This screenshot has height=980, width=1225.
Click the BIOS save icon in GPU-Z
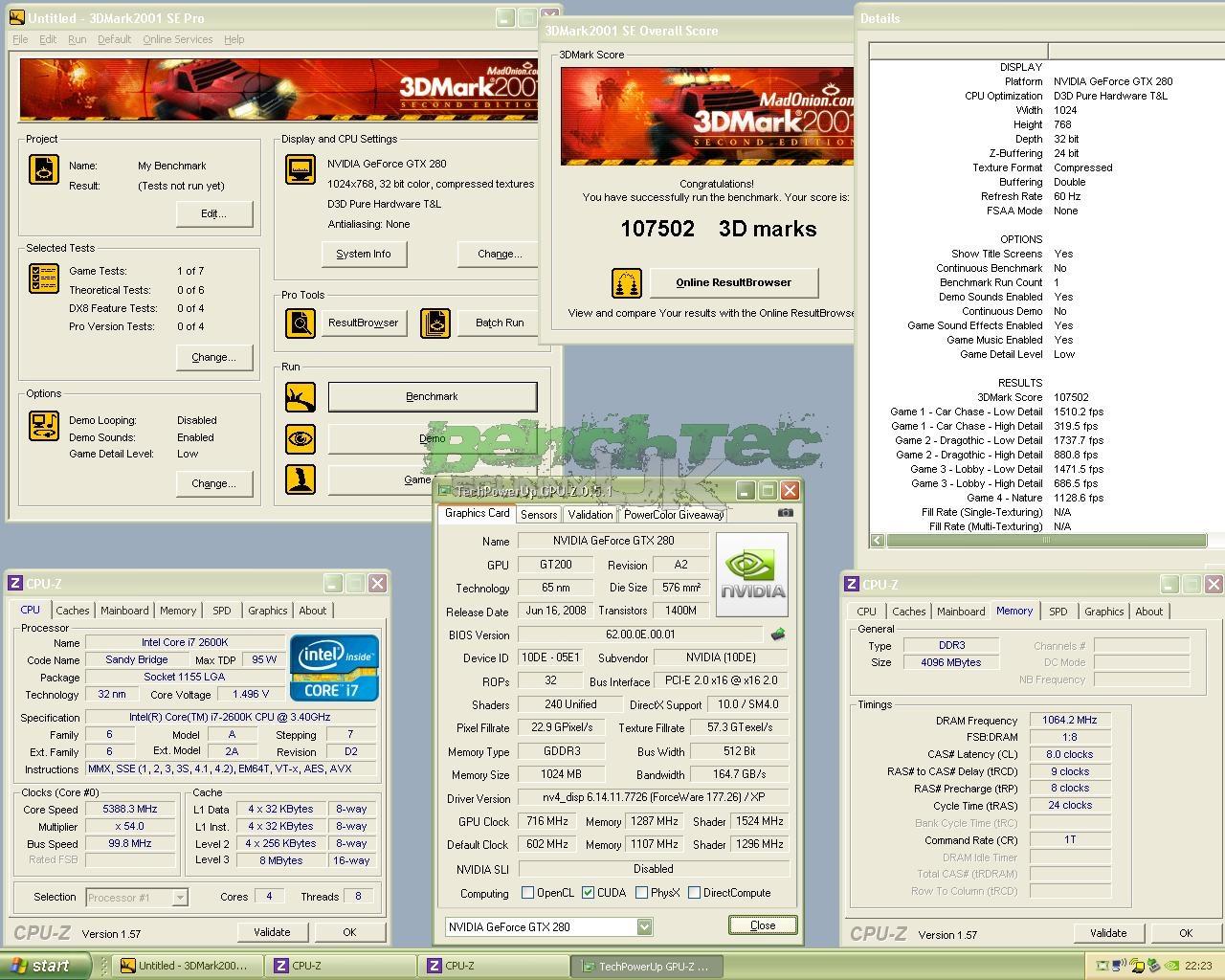tap(778, 634)
